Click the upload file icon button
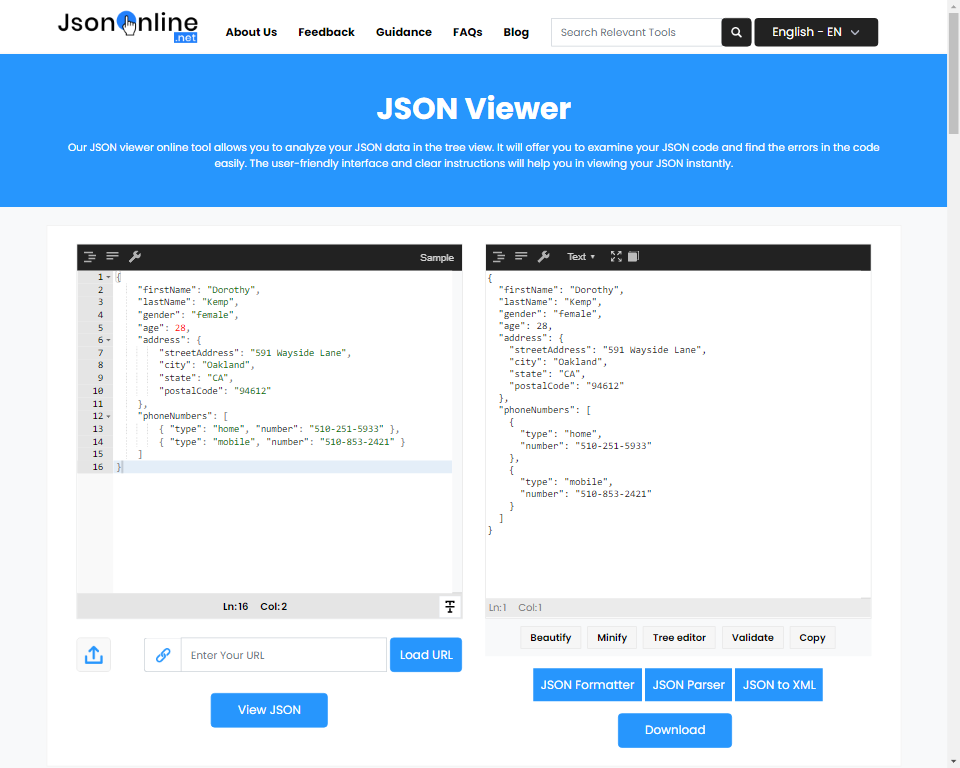 (94, 655)
